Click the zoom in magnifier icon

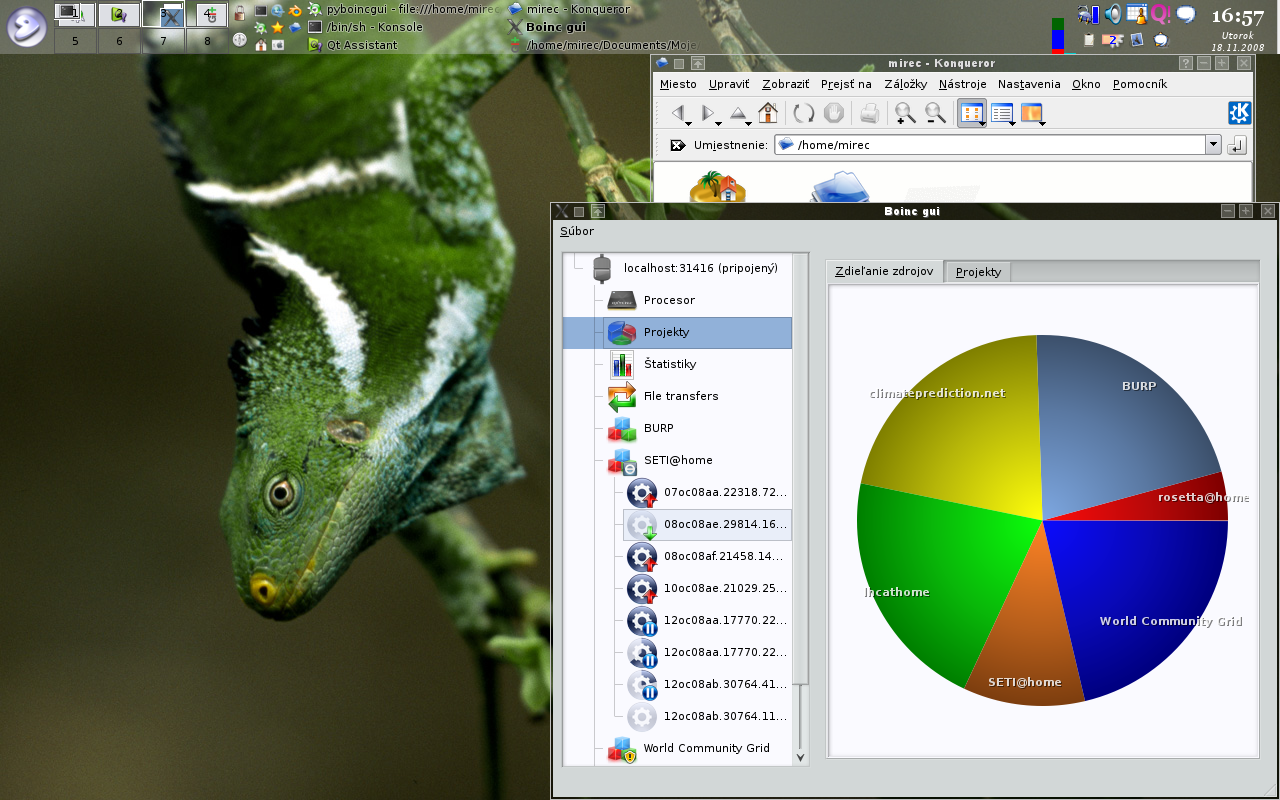(x=905, y=113)
